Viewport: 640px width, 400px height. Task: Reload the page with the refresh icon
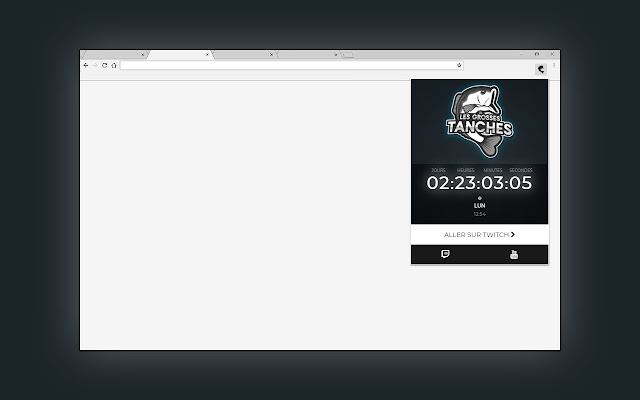(x=104, y=65)
